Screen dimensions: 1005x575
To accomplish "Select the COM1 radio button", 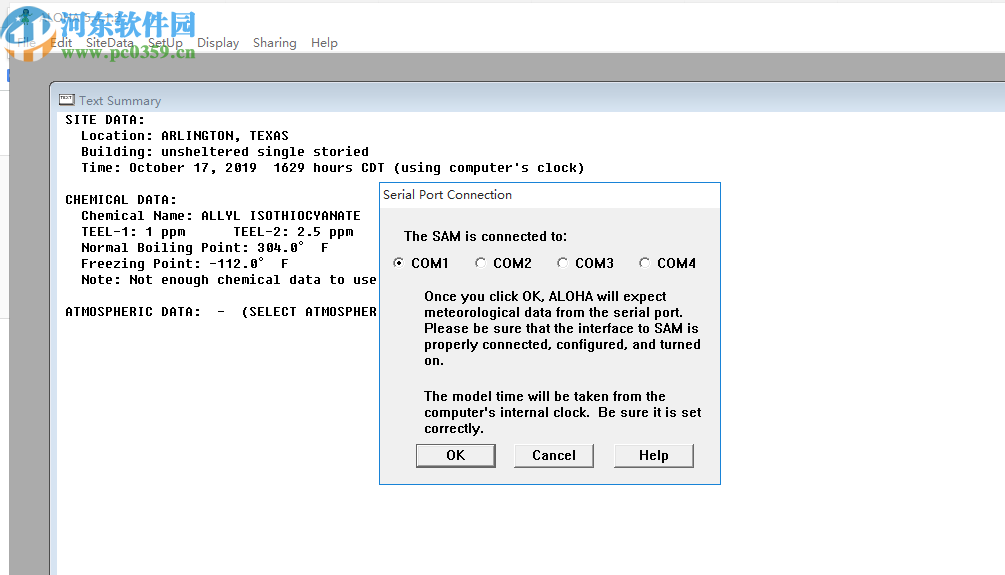I will click(x=399, y=263).
